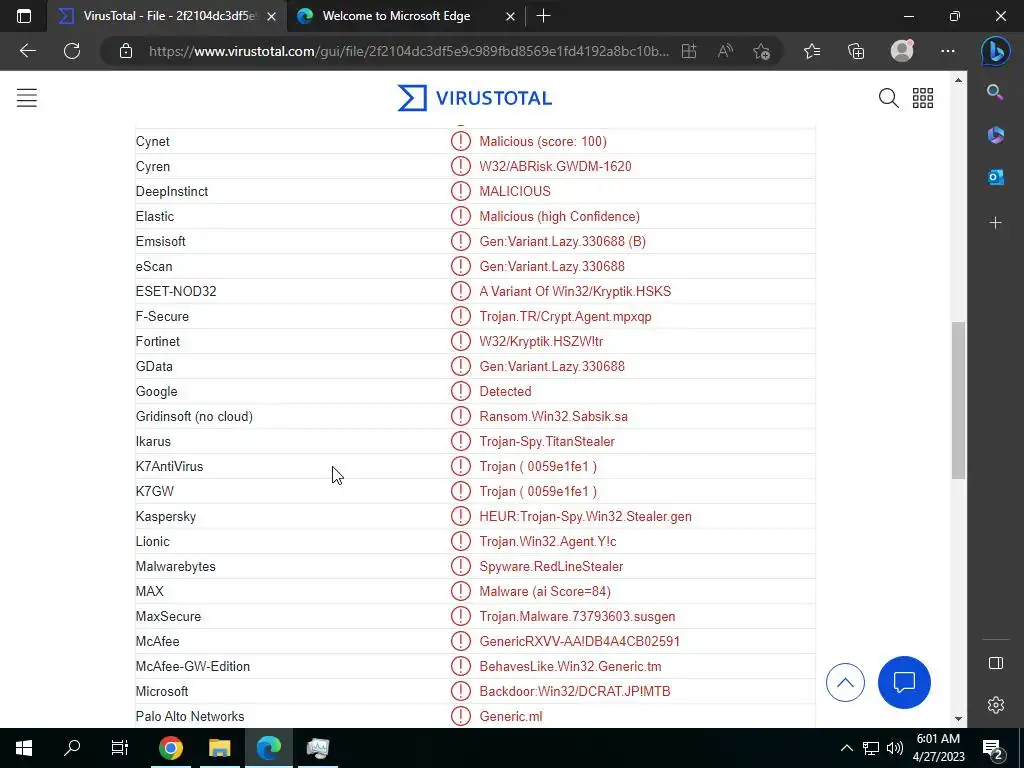Open Edge tab actions menu icon
This screenshot has height=768, width=1024.
(x=24, y=16)
